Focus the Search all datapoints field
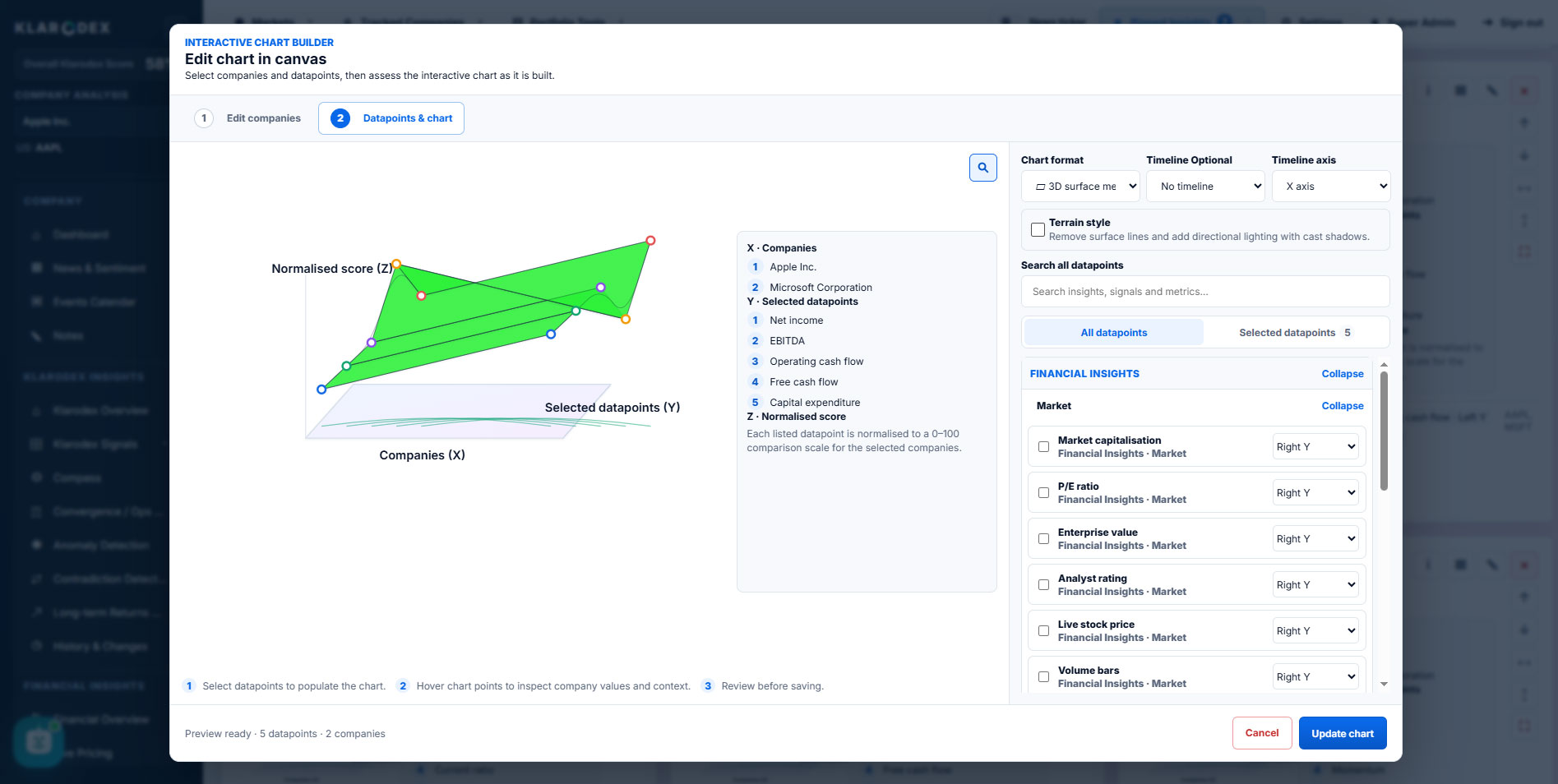The height and width of the screenshot is (784, 1558). coord(1205,292)
